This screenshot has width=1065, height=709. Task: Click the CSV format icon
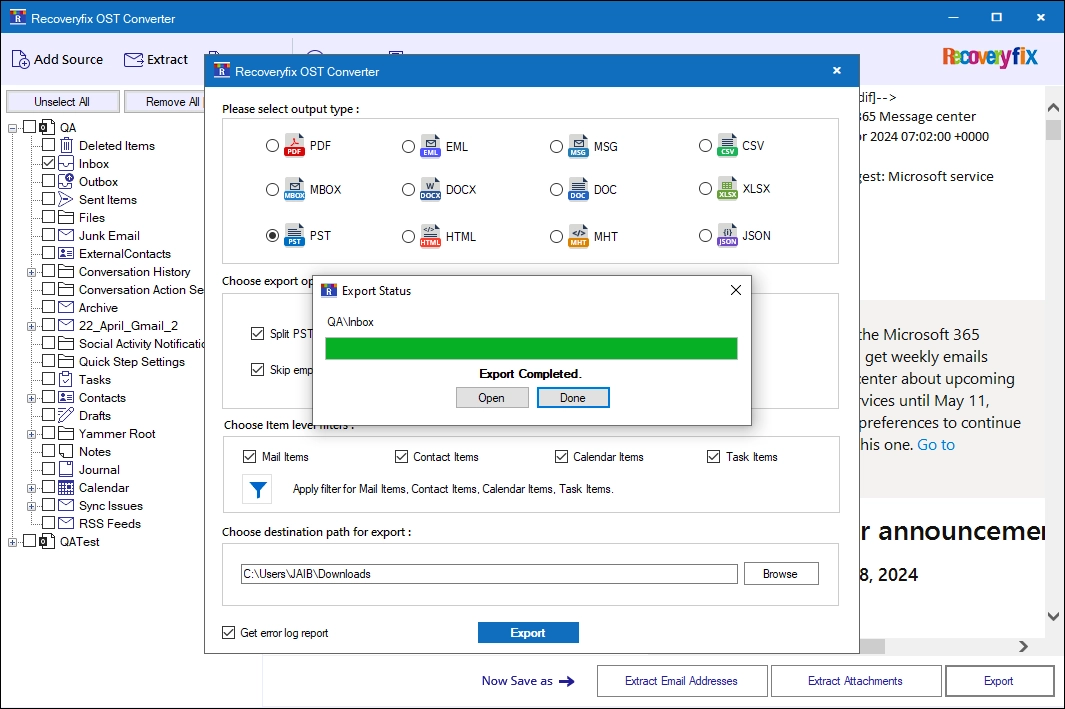pyautogui.click(x=727, y=145)
